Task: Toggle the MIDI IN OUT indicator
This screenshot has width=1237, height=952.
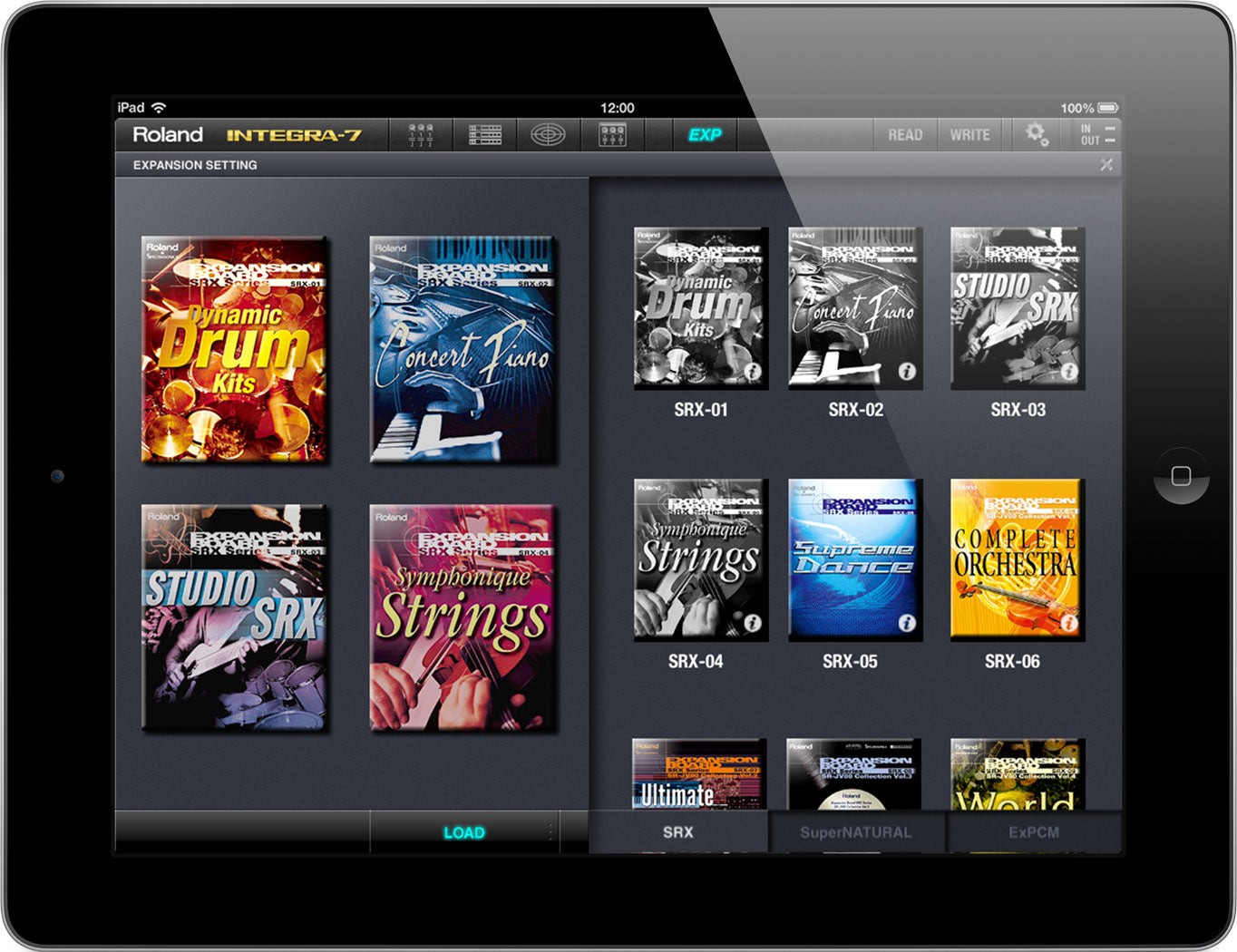Action: (1096, 135)
